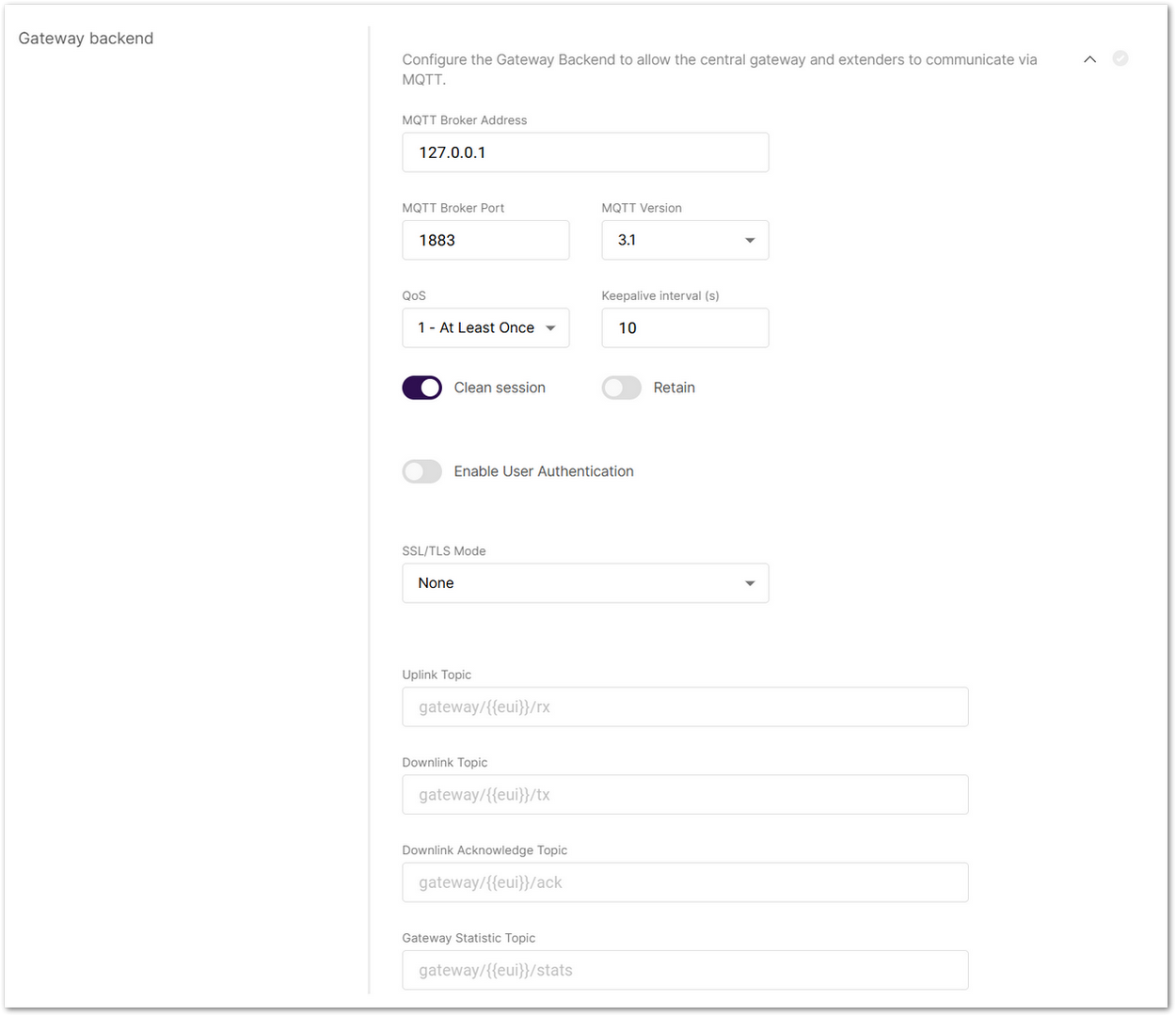Viewport: 1176px width, 1016px height.
Task: Click the Downlink Topic input field
Action: click(685, 794)
